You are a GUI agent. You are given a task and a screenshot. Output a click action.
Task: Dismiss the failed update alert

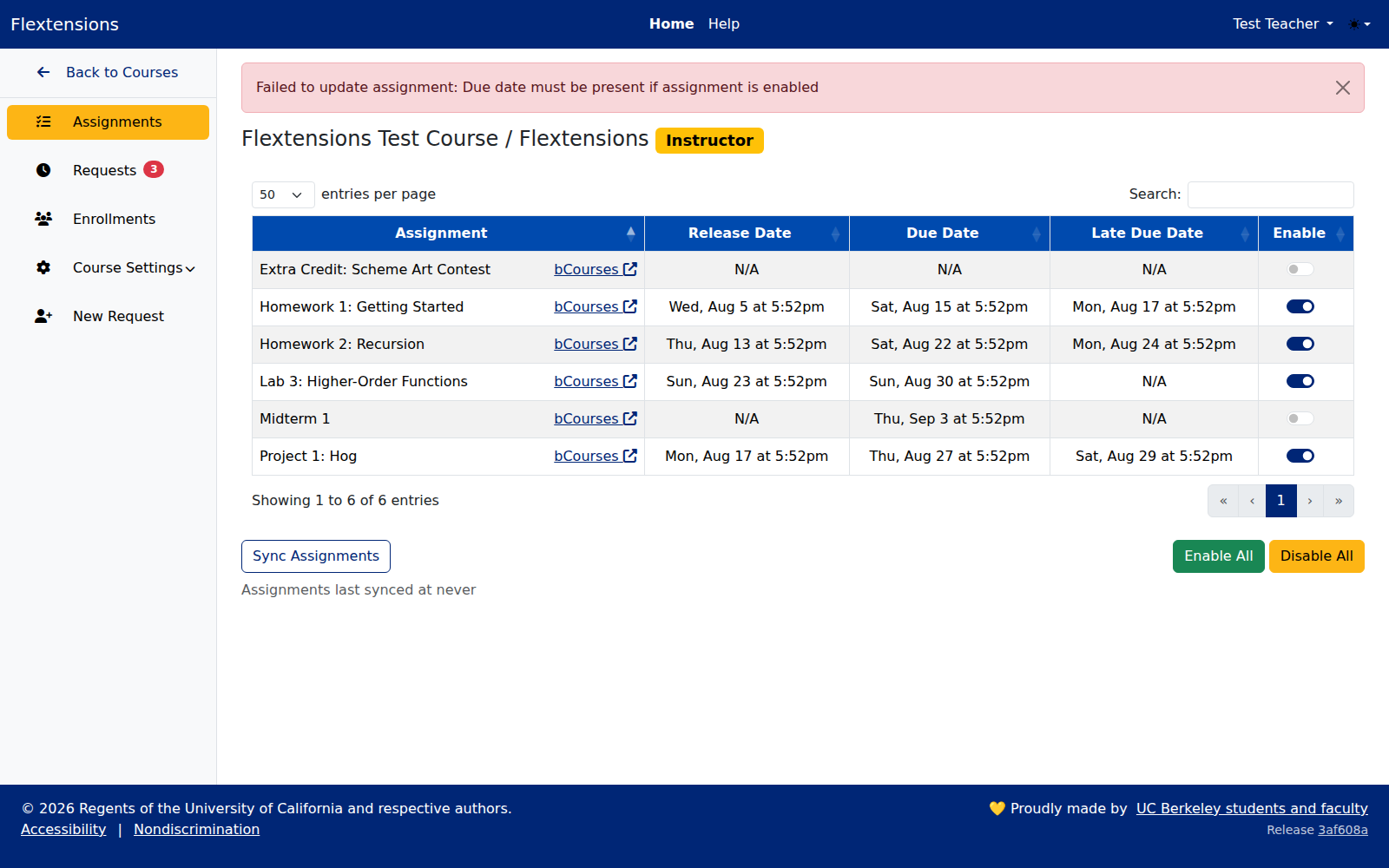tap(1342, 88)
